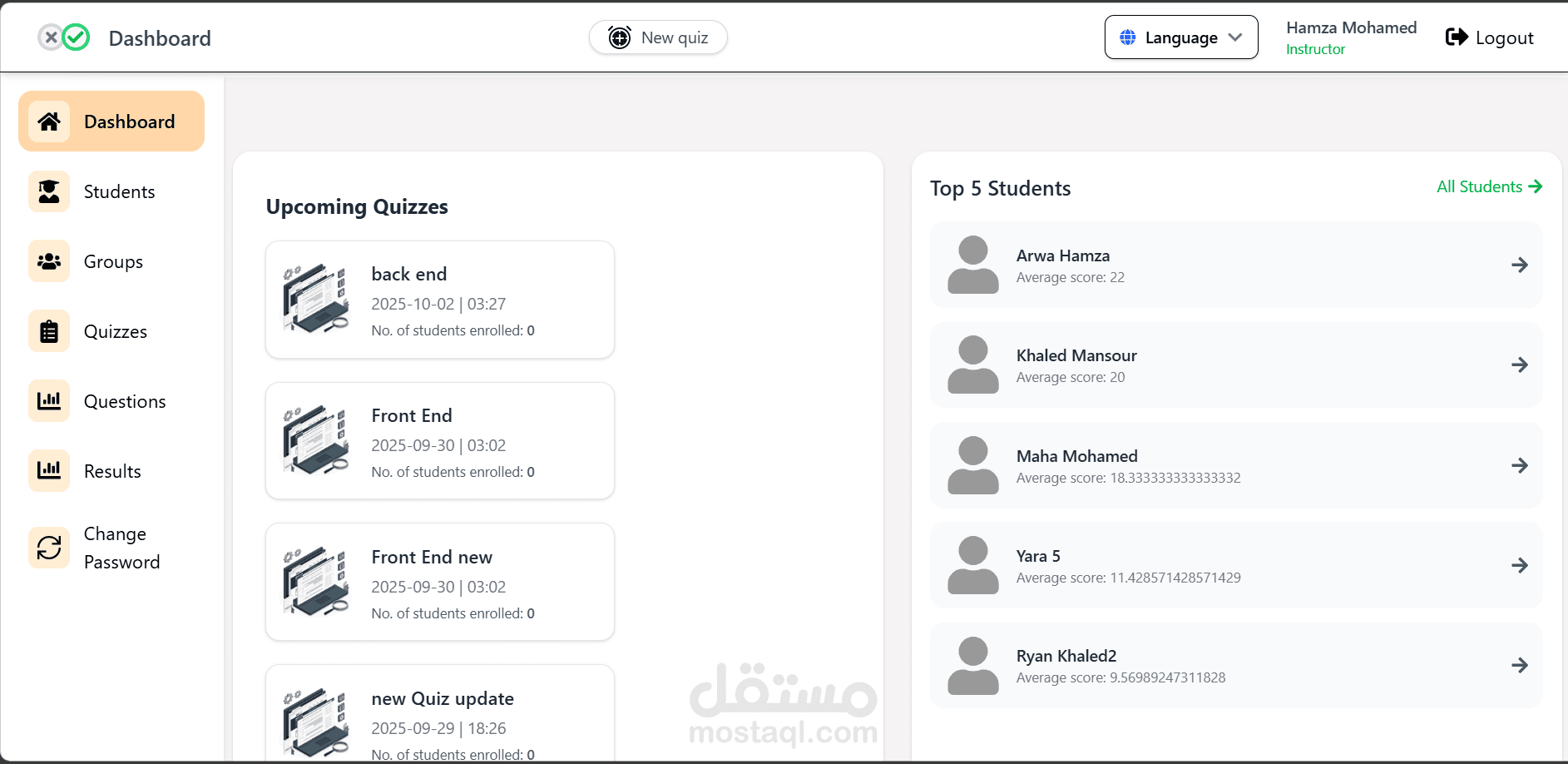The height and width of the screenshot is (764, 1568).
Task: Click the Questions chart icon in sidebar
Action: [49, 401]
